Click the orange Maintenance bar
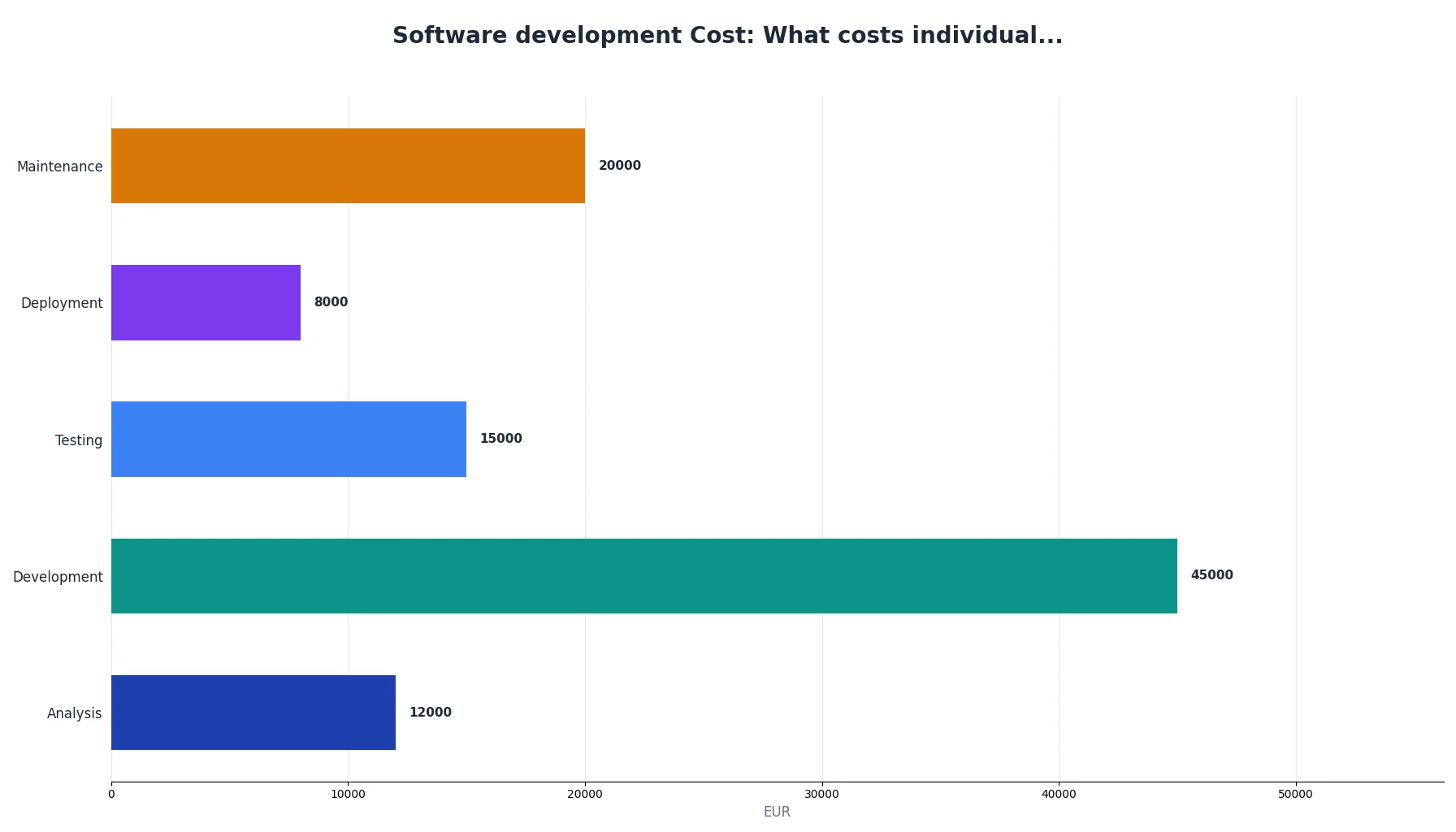This screenshot has height=832, width=1456. pyautogui.click(x=348, y=166)
